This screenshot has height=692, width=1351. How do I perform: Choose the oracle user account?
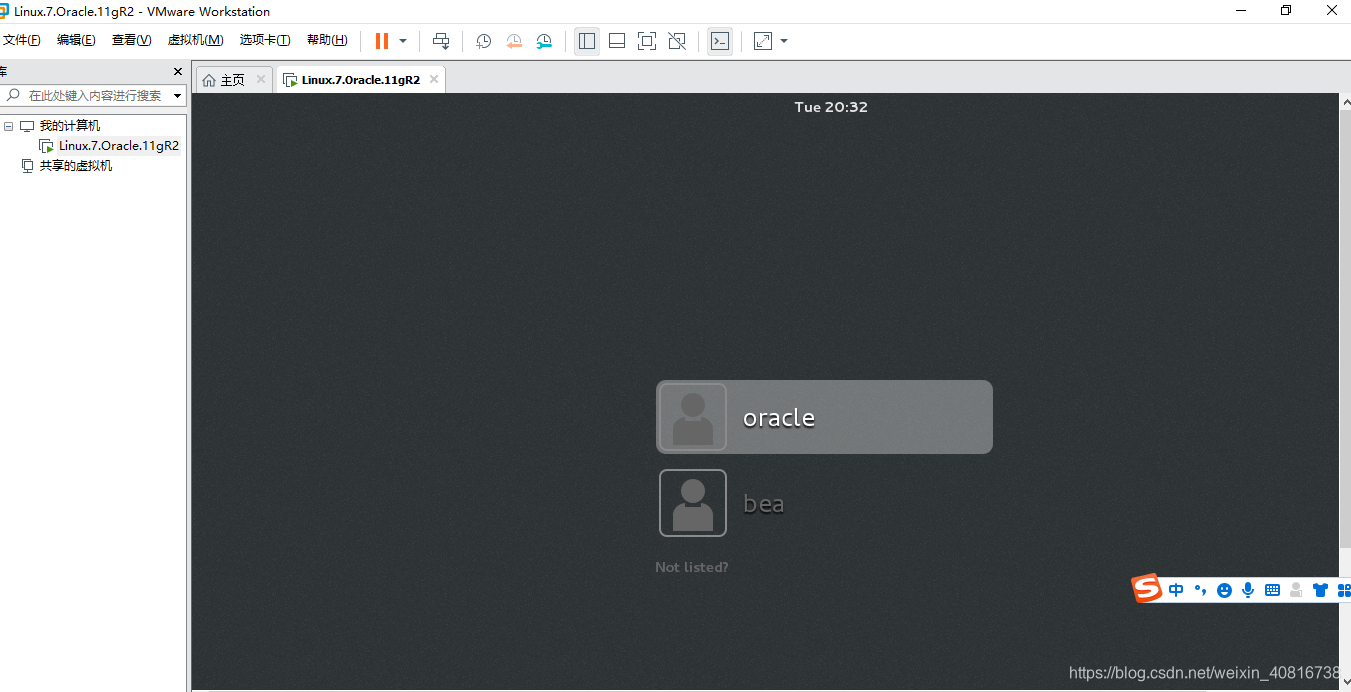click(x=824, y=417)
